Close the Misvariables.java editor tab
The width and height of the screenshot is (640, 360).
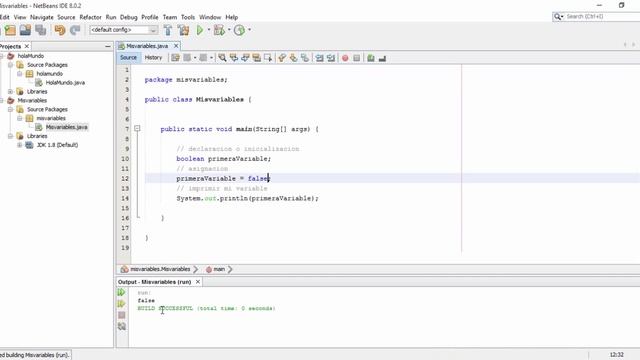(176, 46)
